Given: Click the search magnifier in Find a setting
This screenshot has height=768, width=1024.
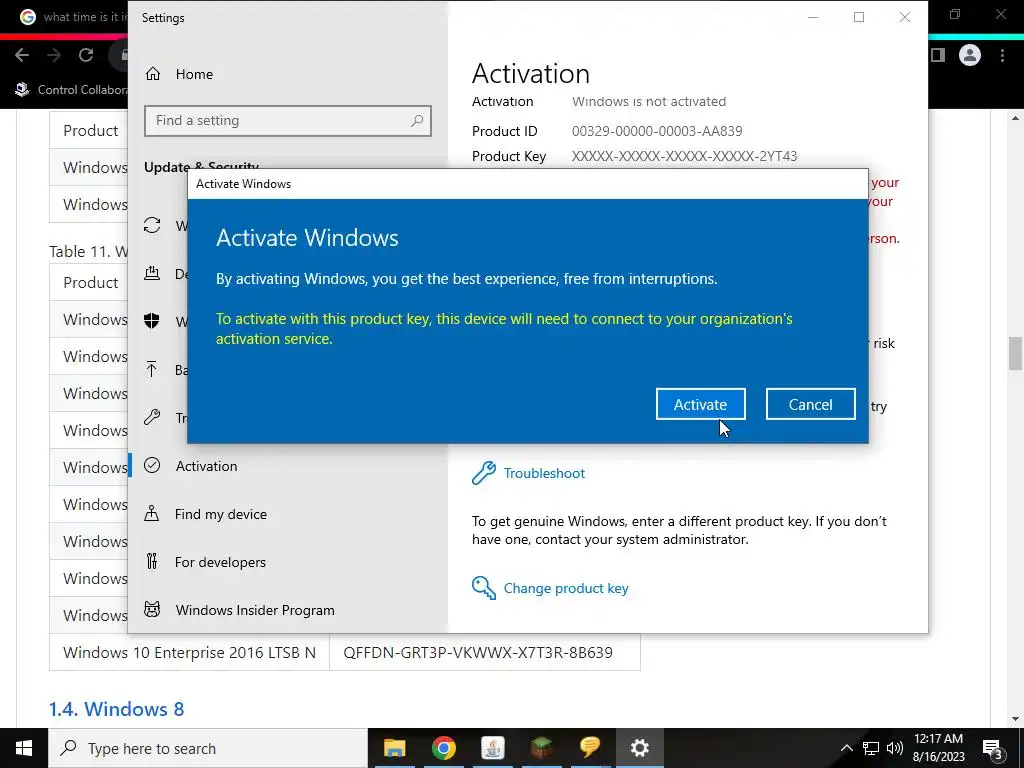Looking at the screenshot, I should (x=417, y=121).
